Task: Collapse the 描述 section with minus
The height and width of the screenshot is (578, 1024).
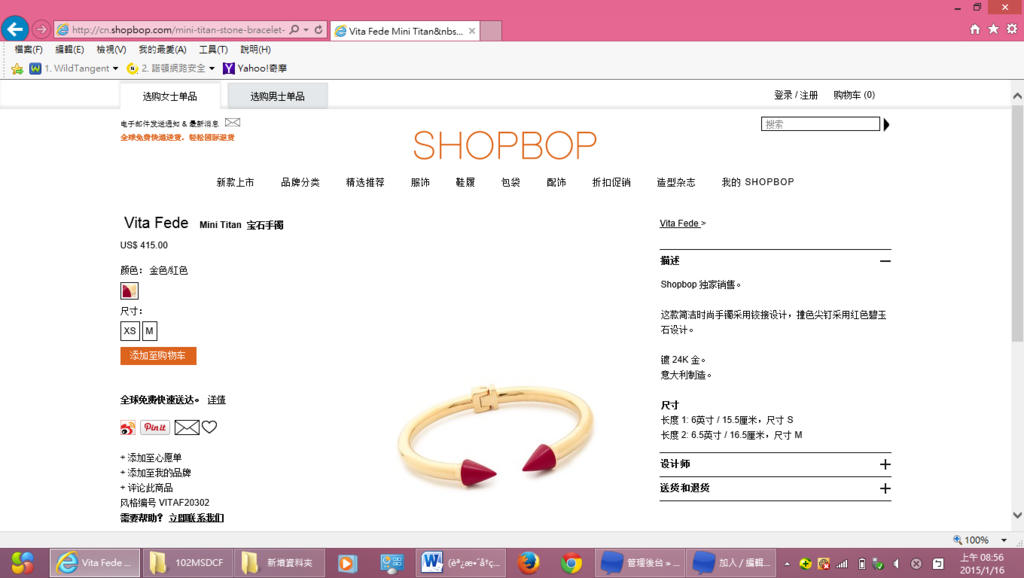Action: pos(885,261)
